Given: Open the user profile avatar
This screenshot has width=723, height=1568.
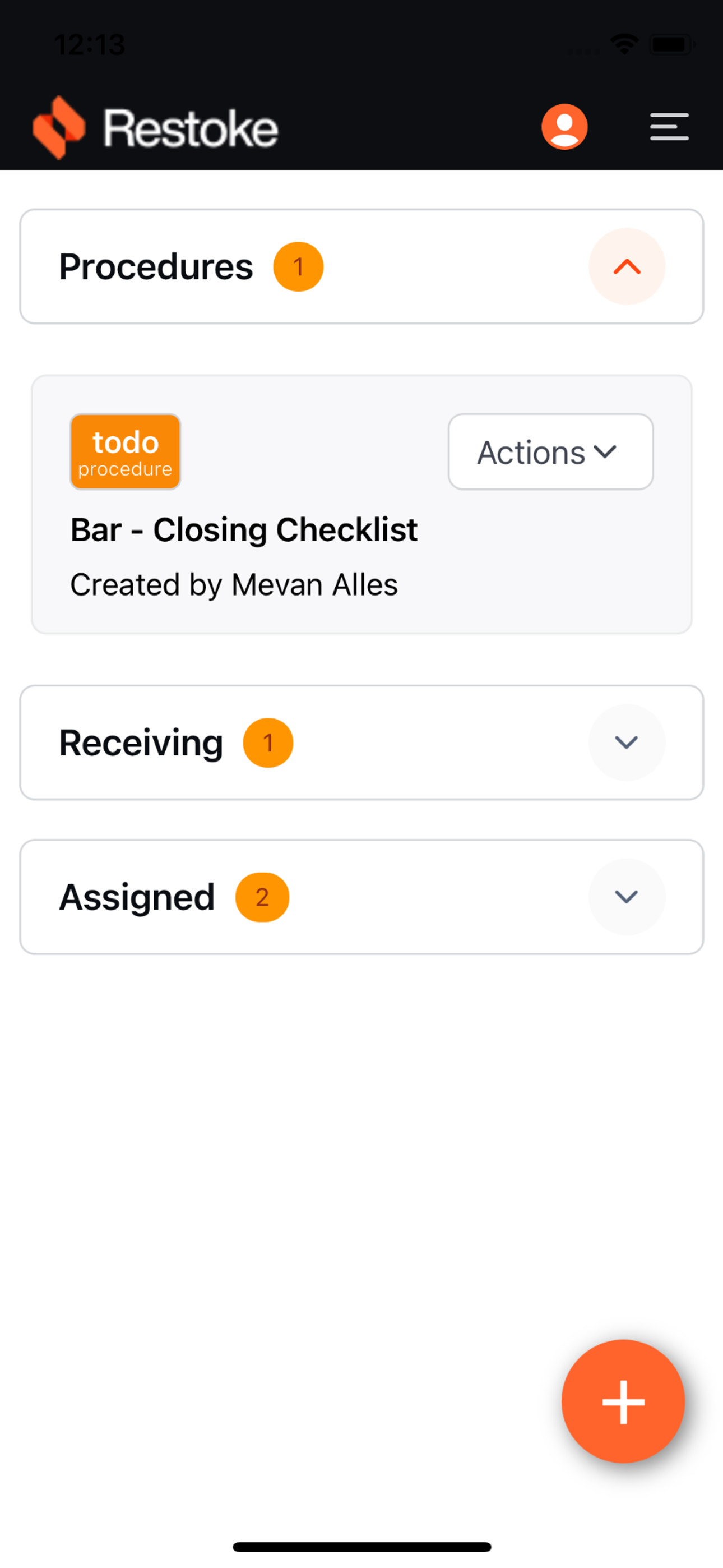Looking at the screenshot, I should 564,127.
